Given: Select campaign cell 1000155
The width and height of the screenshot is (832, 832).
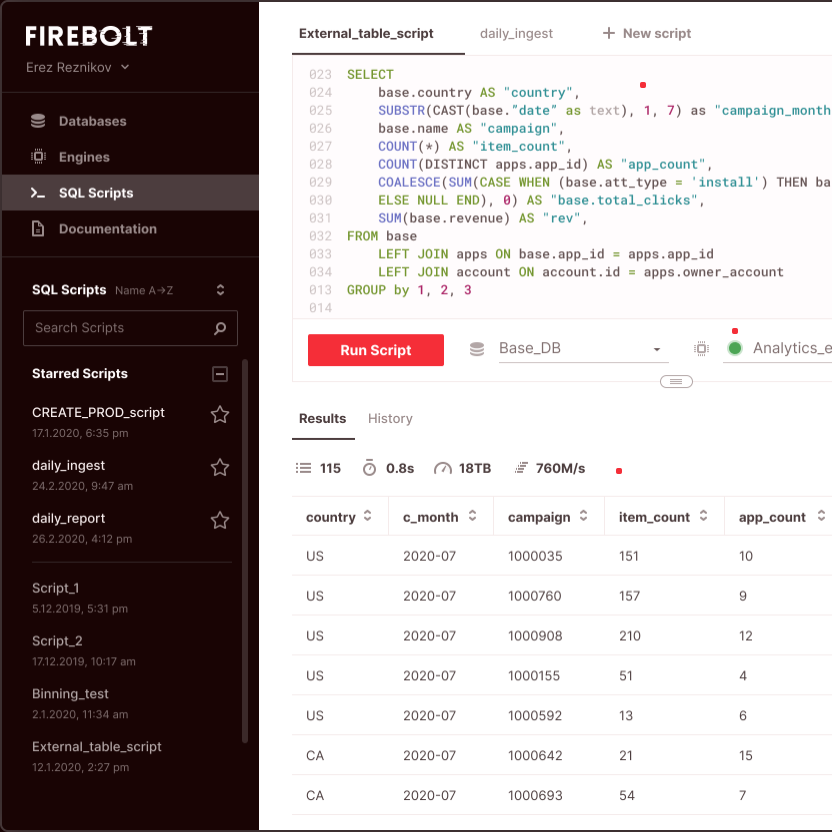Looking at the screenshot, I should 534,675.
